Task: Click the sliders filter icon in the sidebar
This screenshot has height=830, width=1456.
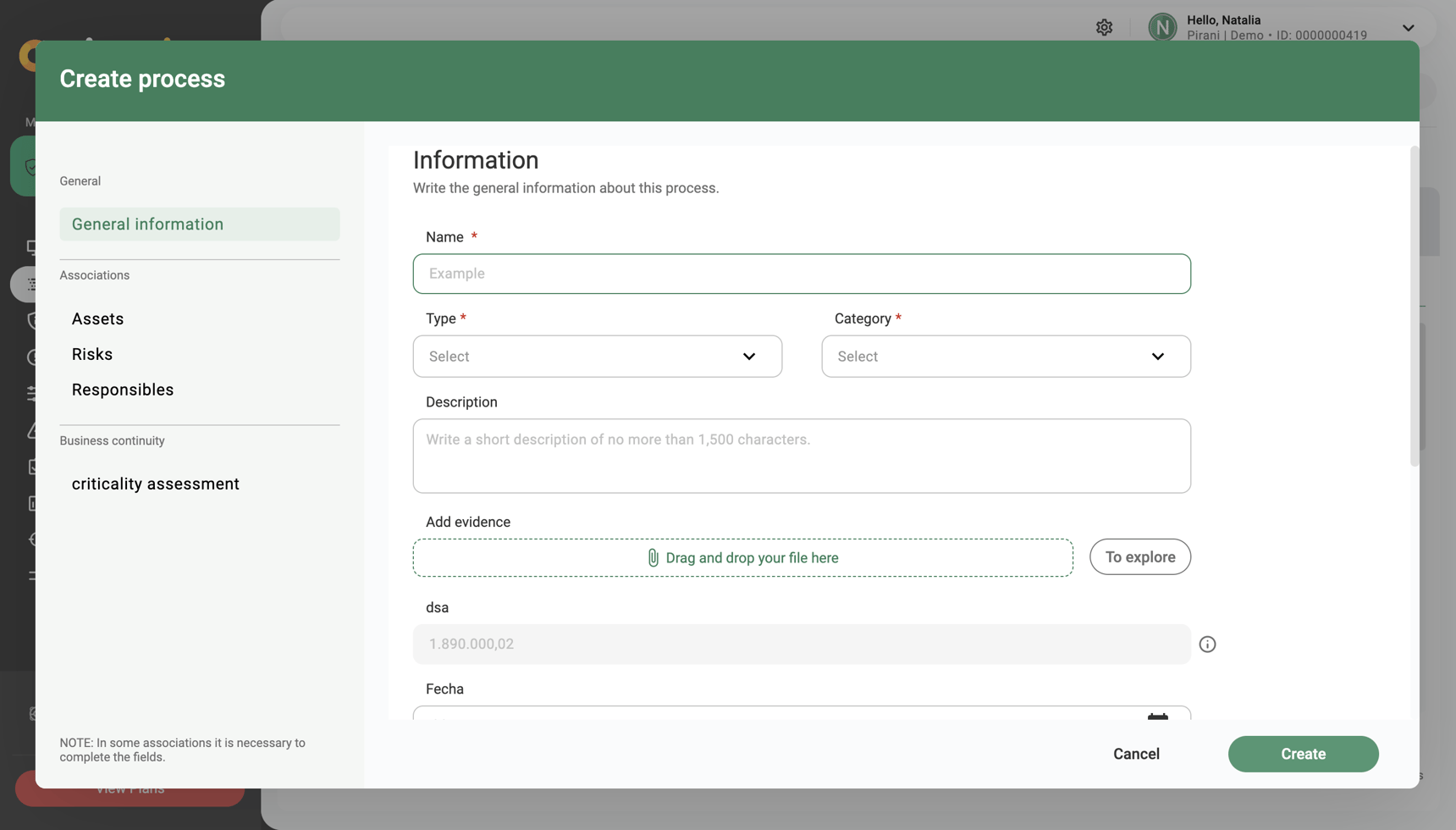Action: point(31,393)
